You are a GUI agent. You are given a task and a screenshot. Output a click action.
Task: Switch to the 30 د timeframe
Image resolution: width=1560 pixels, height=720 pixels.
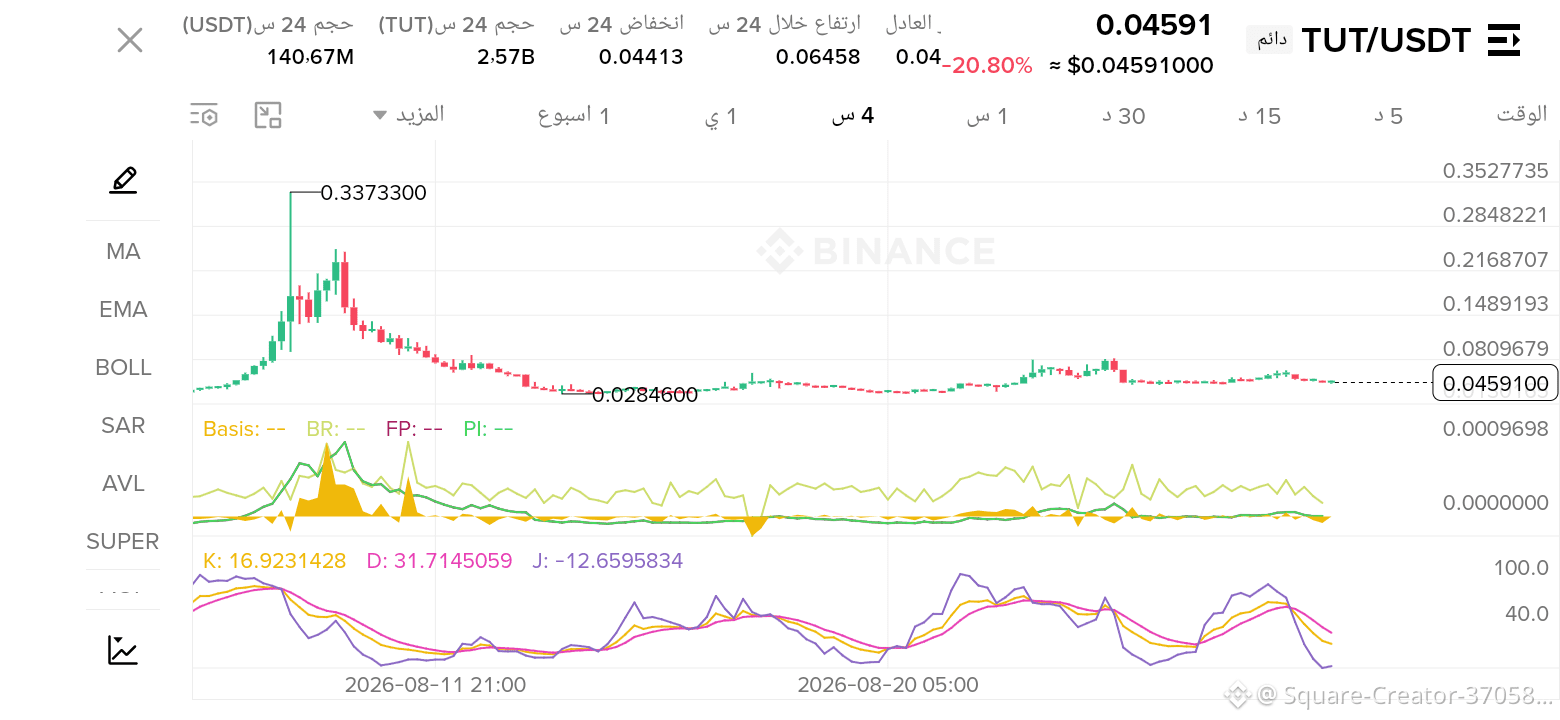click(1124, 116)
